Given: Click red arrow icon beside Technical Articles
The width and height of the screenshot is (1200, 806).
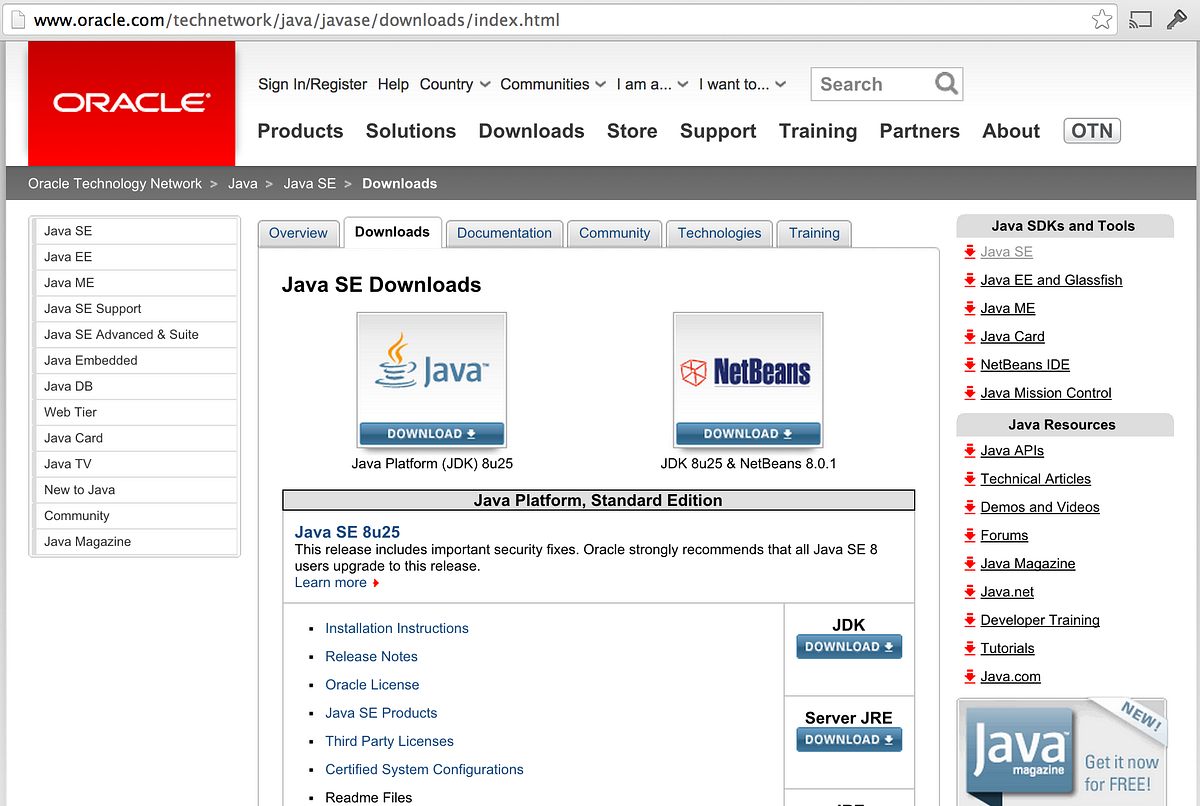Looking at the screenshot, I should click(x=970, y=479).
